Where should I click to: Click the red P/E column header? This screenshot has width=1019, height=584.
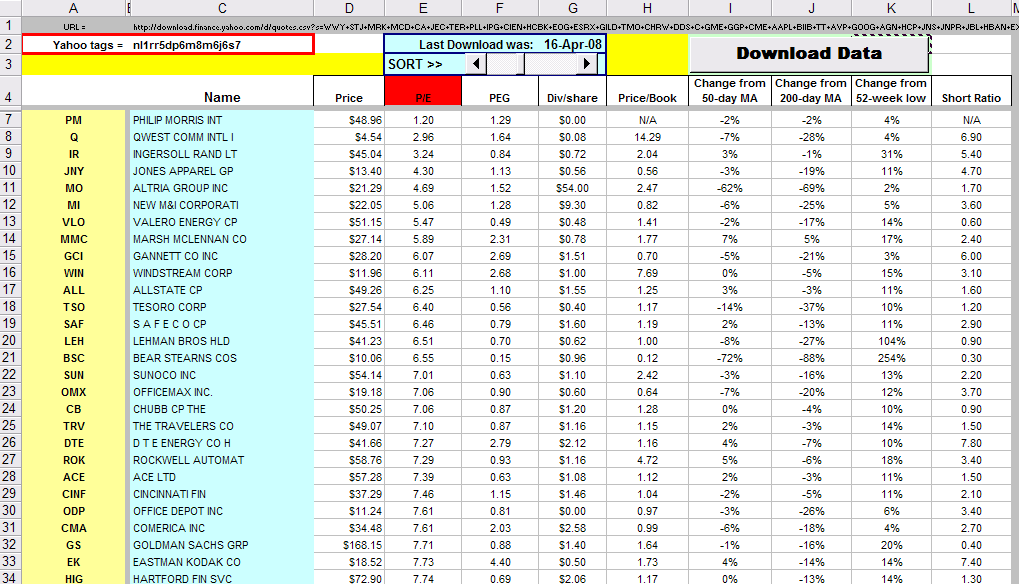423,91
